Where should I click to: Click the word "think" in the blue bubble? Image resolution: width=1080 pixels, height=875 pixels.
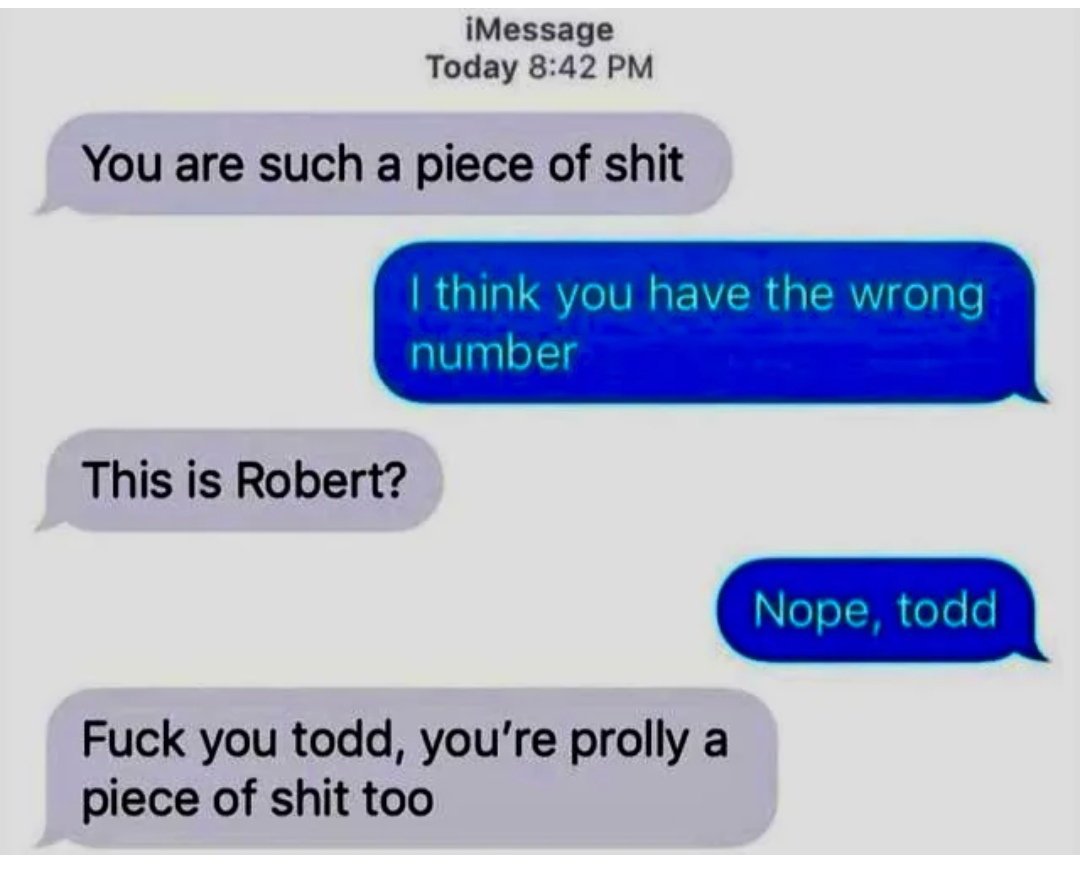[486, 294]
